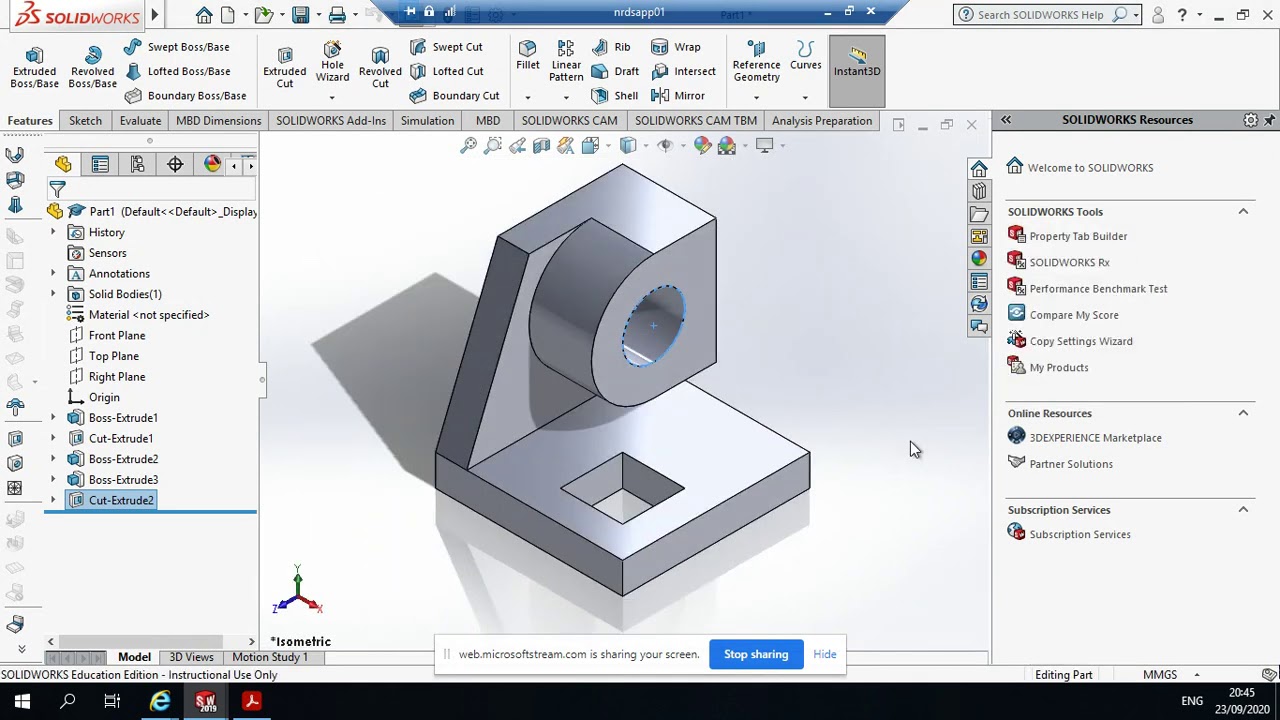Click the Search SOLIDWORKS Help field
Image resolution: width=1280 pixels, height=720 pixels.
tap(1040, 14)
